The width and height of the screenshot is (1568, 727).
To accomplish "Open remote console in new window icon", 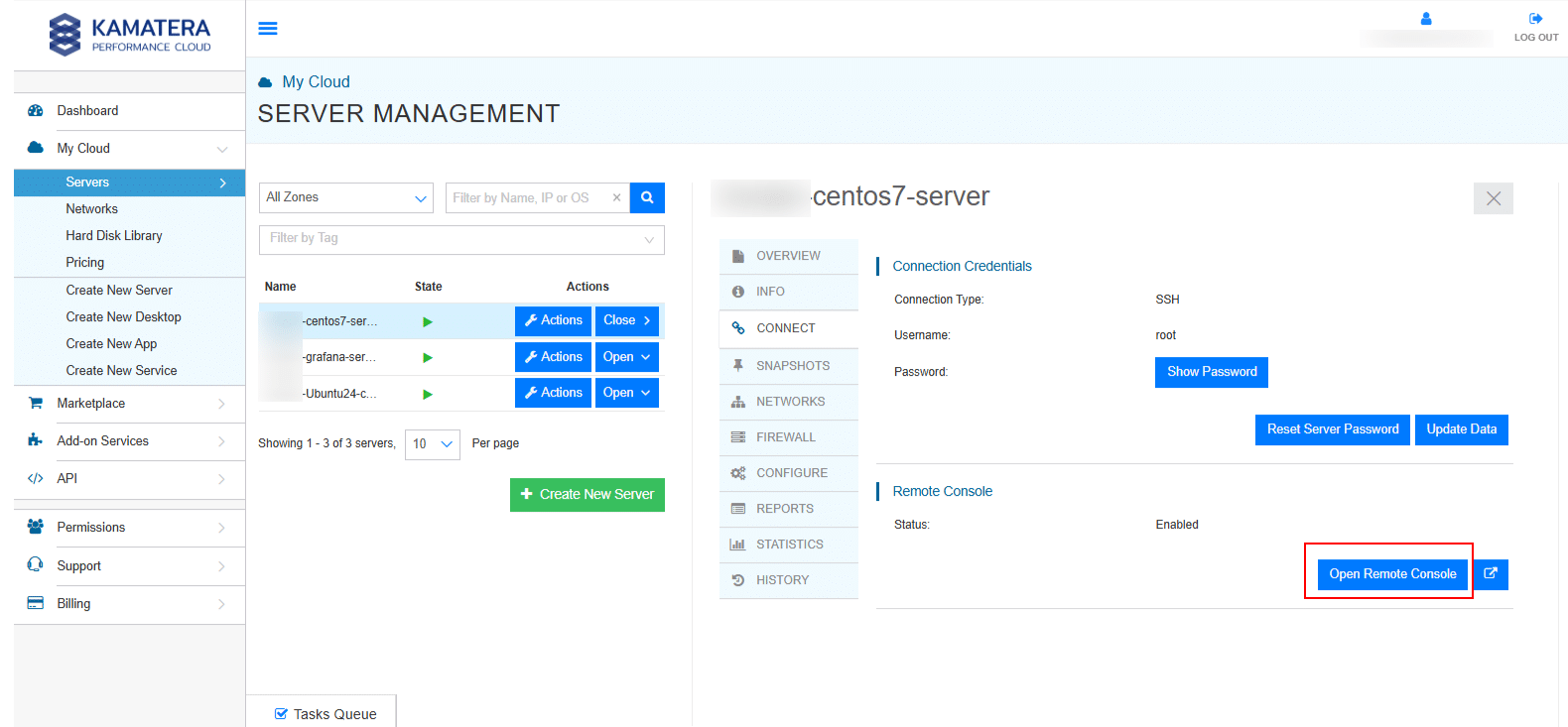I will pyautogui.click(x=1491, y=574).
